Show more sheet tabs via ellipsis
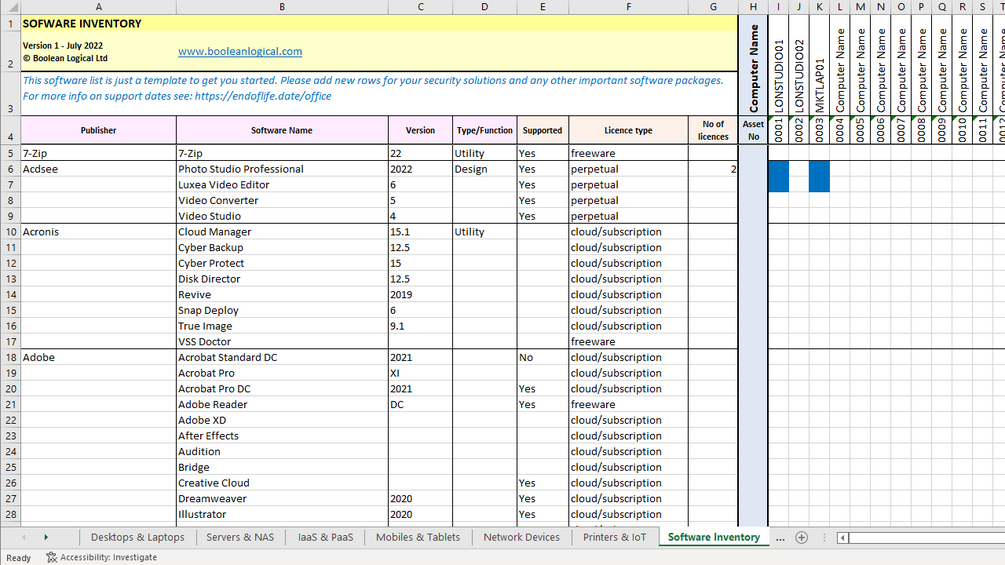This screenshot has height=565, width=1005. click(780, 538)
